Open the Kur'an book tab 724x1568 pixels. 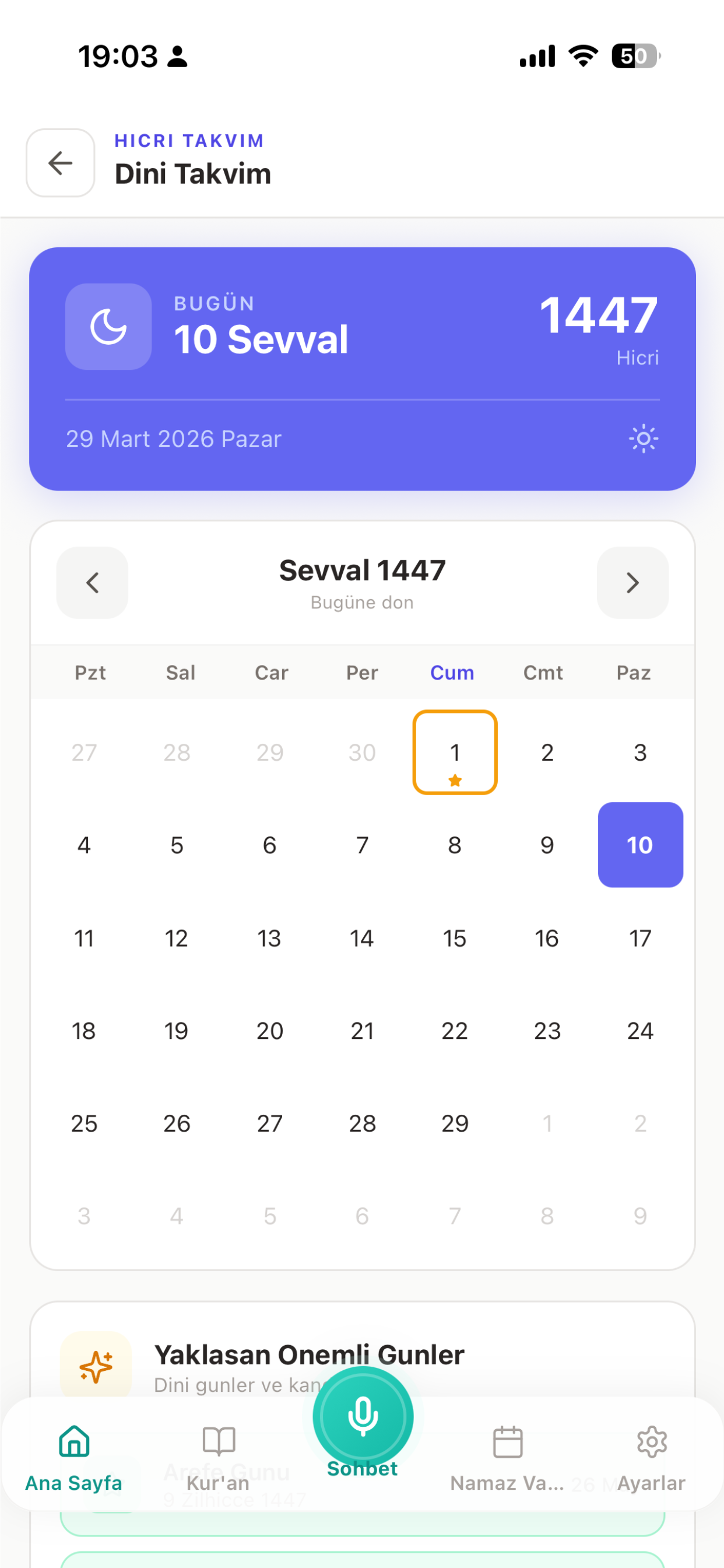pyautogui.click(x=219, y=1457)
